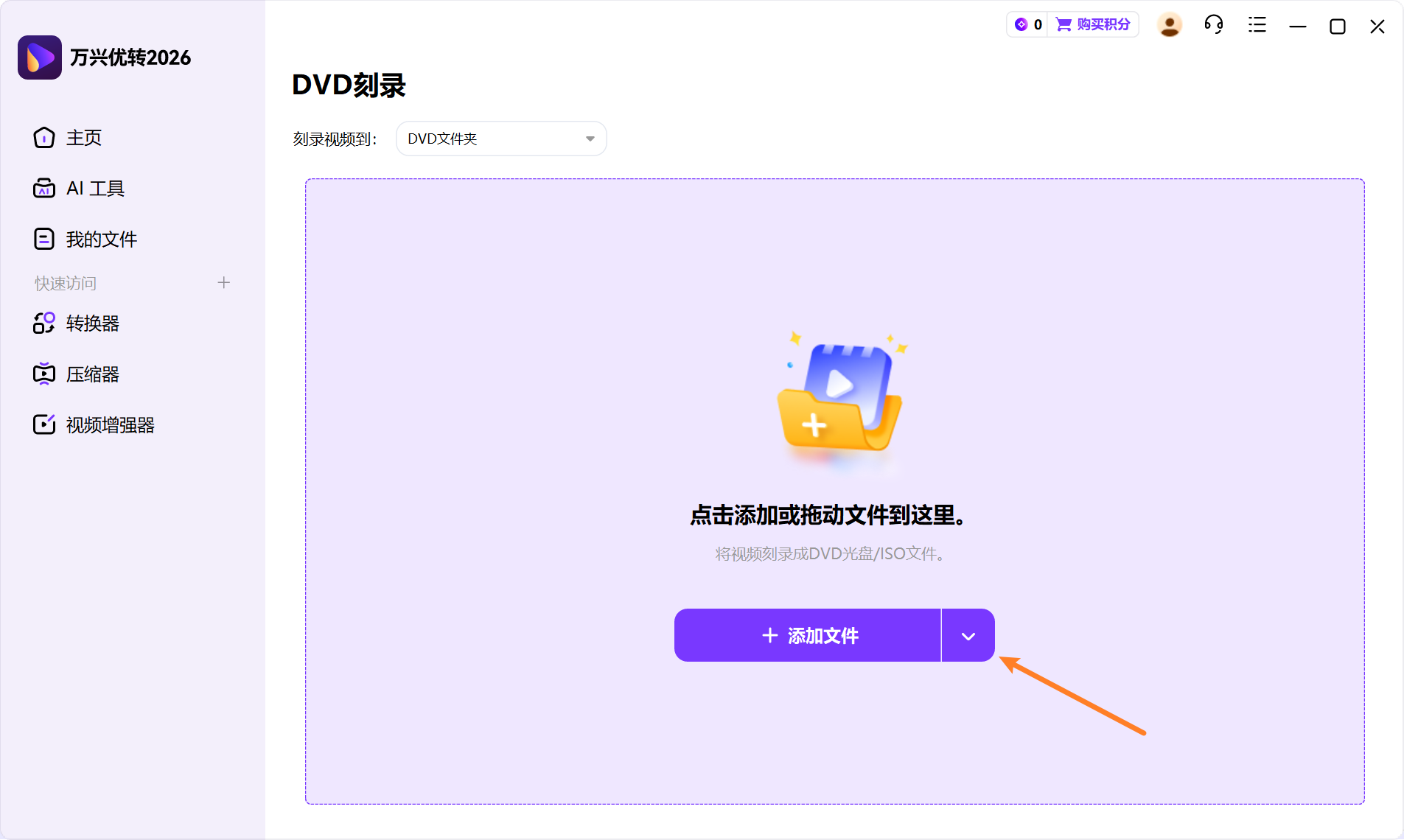Click the 万兴优转2026 app logo
Viewport: 1404px width, 840px height.
39,57
